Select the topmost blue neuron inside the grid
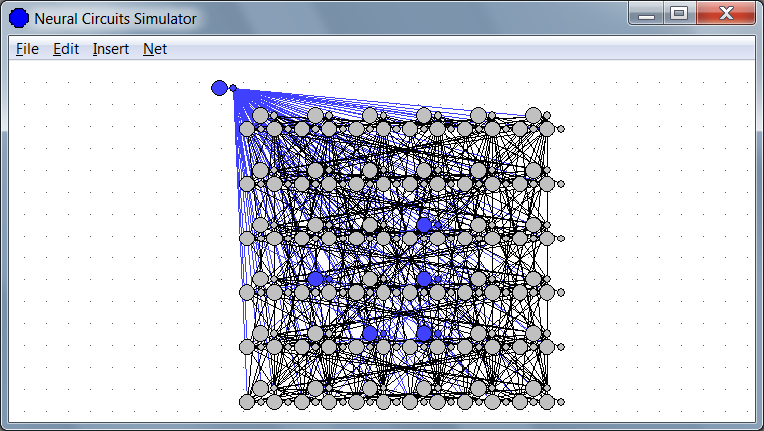 tap(424, 224)
